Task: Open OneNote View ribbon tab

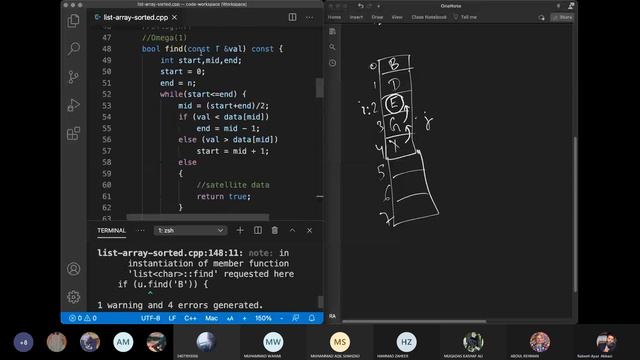Action: tap(397, 17)
